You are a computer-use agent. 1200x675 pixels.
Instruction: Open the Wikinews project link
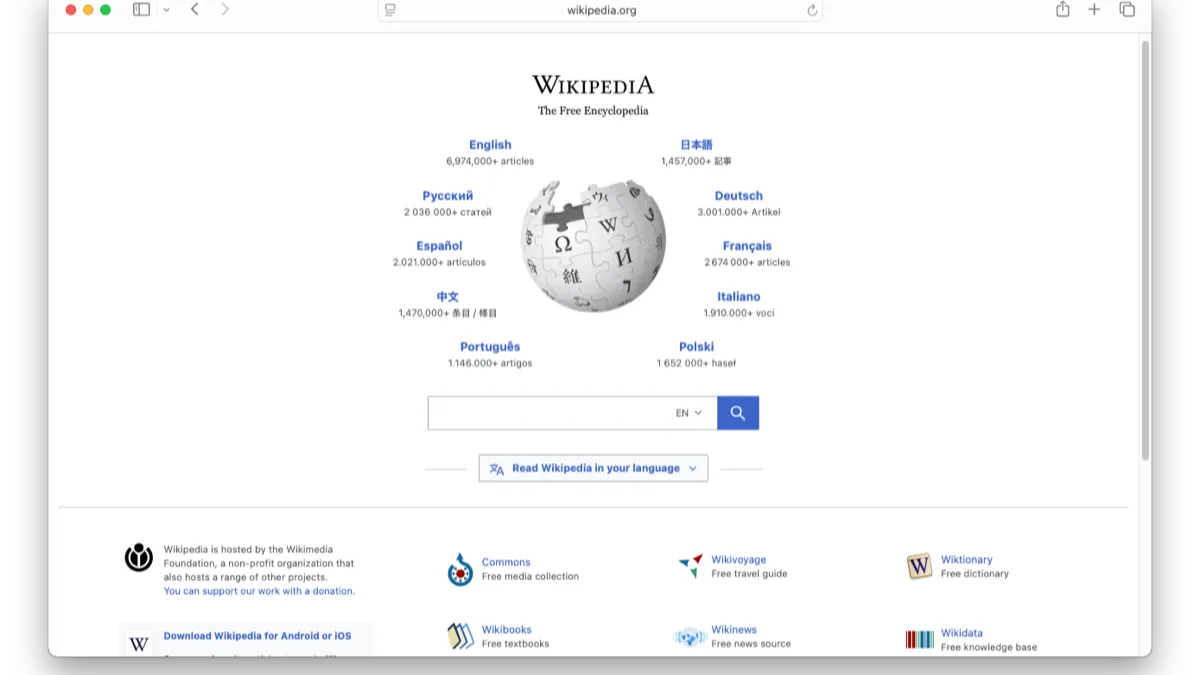pos(734,630)
